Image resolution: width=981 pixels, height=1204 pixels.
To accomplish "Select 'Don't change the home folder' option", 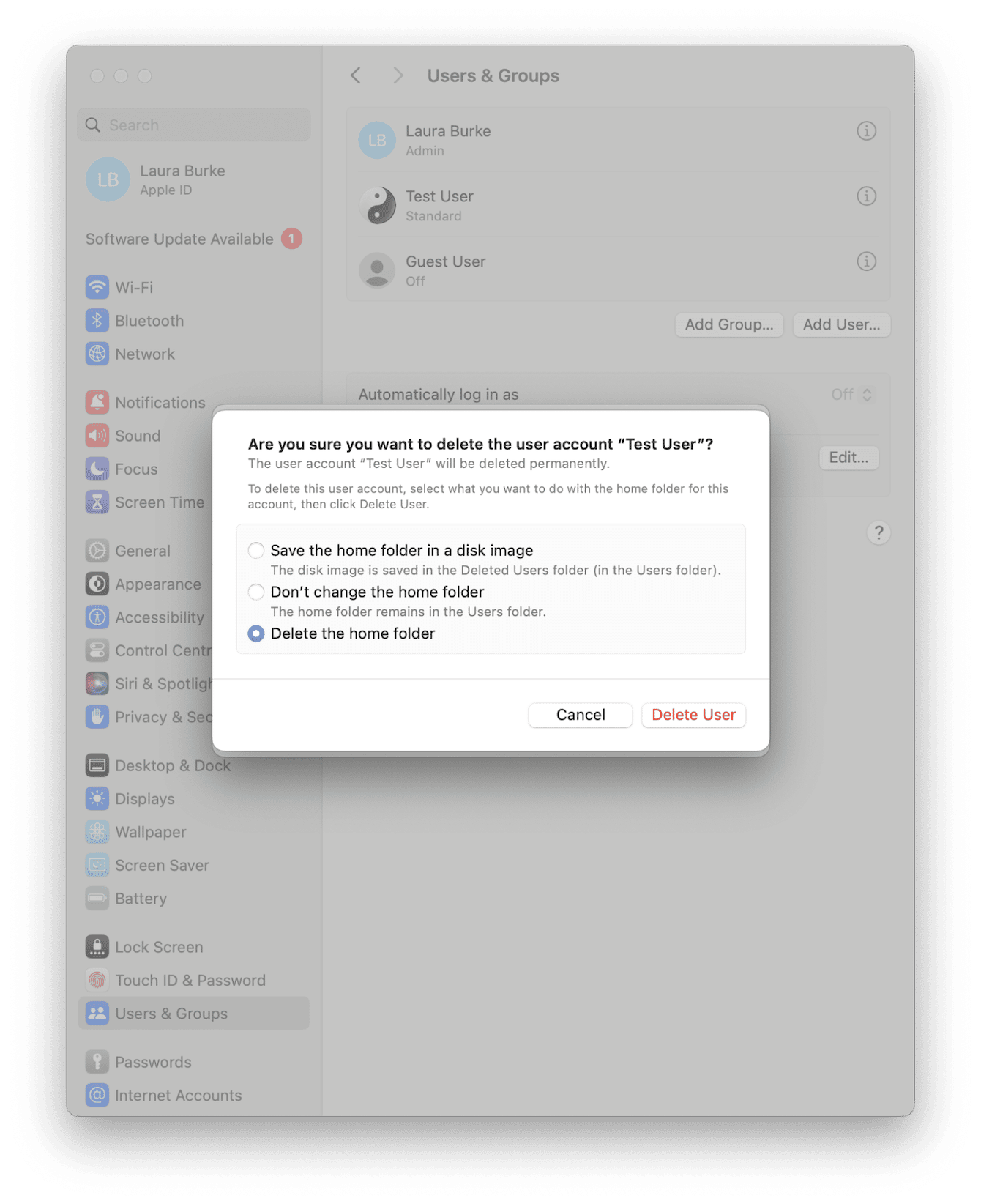I will (256, 592).
